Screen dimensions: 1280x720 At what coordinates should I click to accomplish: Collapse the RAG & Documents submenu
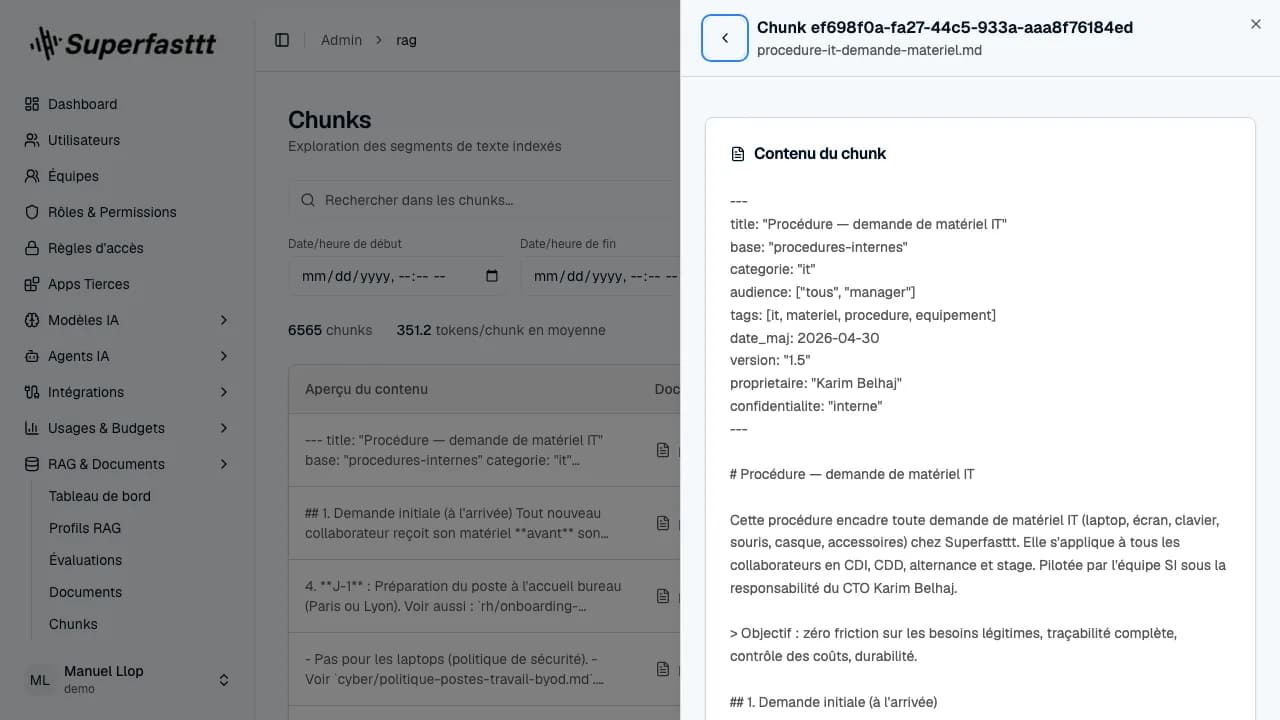click(x=224, y=464)
